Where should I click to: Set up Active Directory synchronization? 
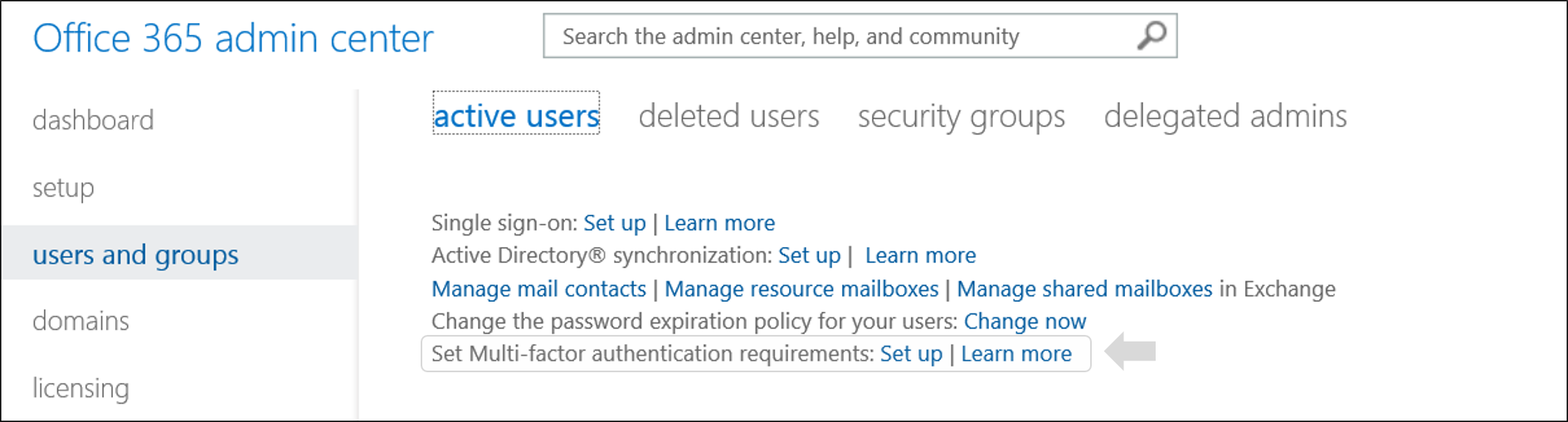tap(809, 255)
